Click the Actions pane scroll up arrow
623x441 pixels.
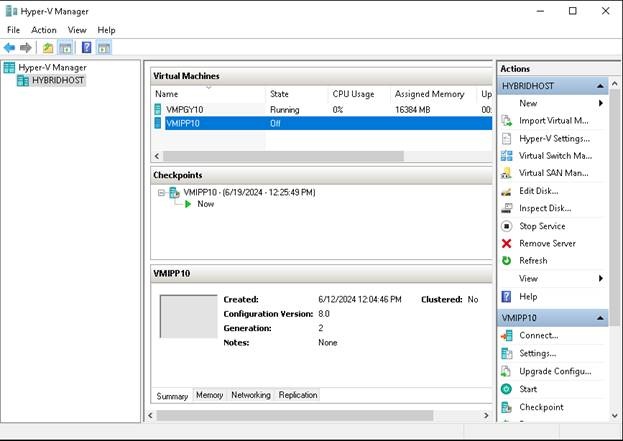pos(615,84)
